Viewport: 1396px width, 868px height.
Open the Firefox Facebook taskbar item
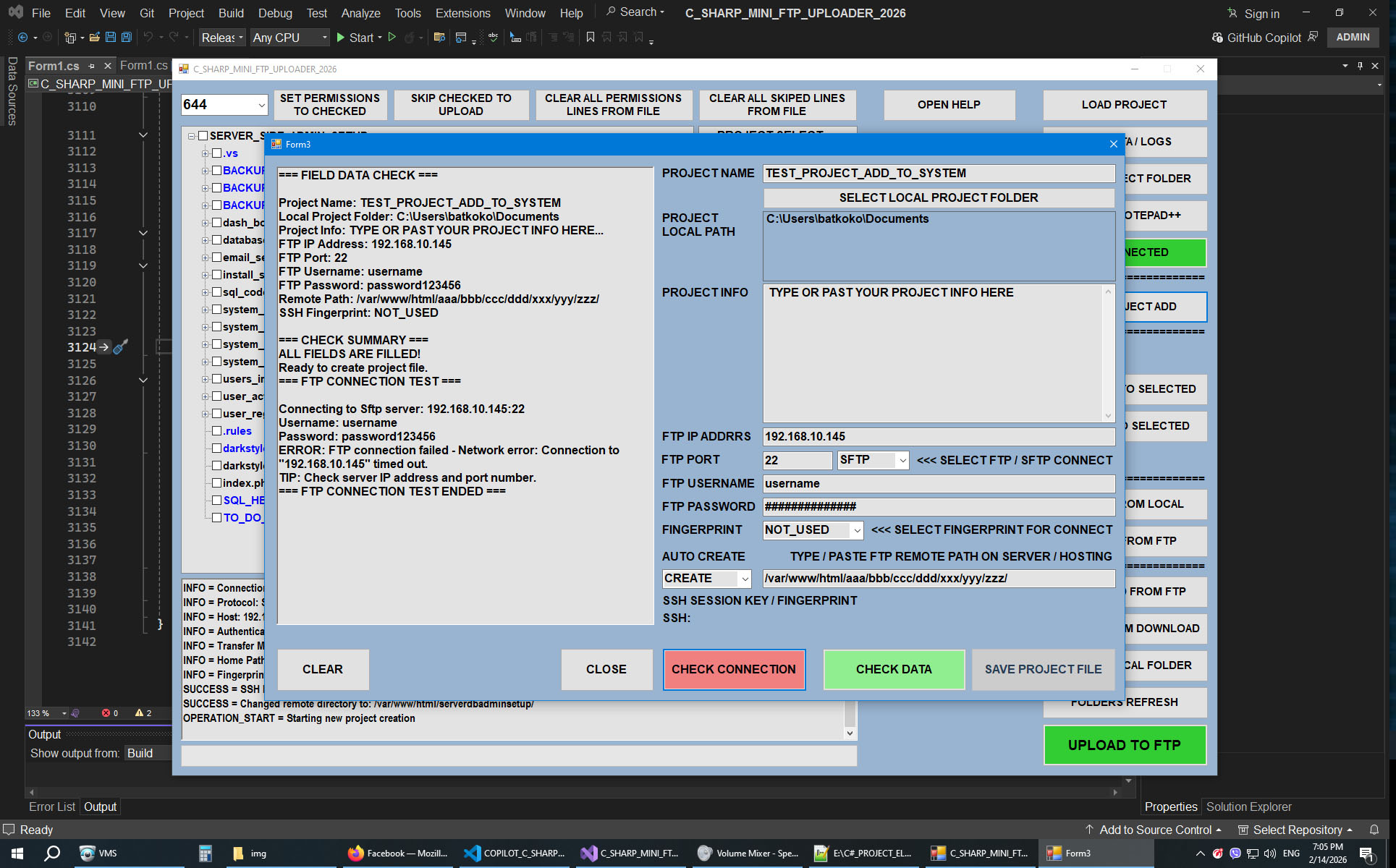398,854
